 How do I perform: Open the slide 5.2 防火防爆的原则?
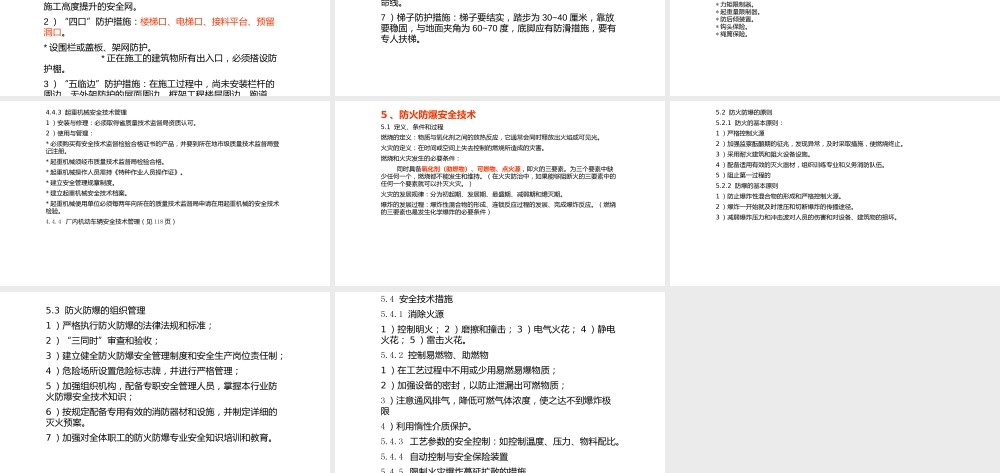tap(835, 193)
